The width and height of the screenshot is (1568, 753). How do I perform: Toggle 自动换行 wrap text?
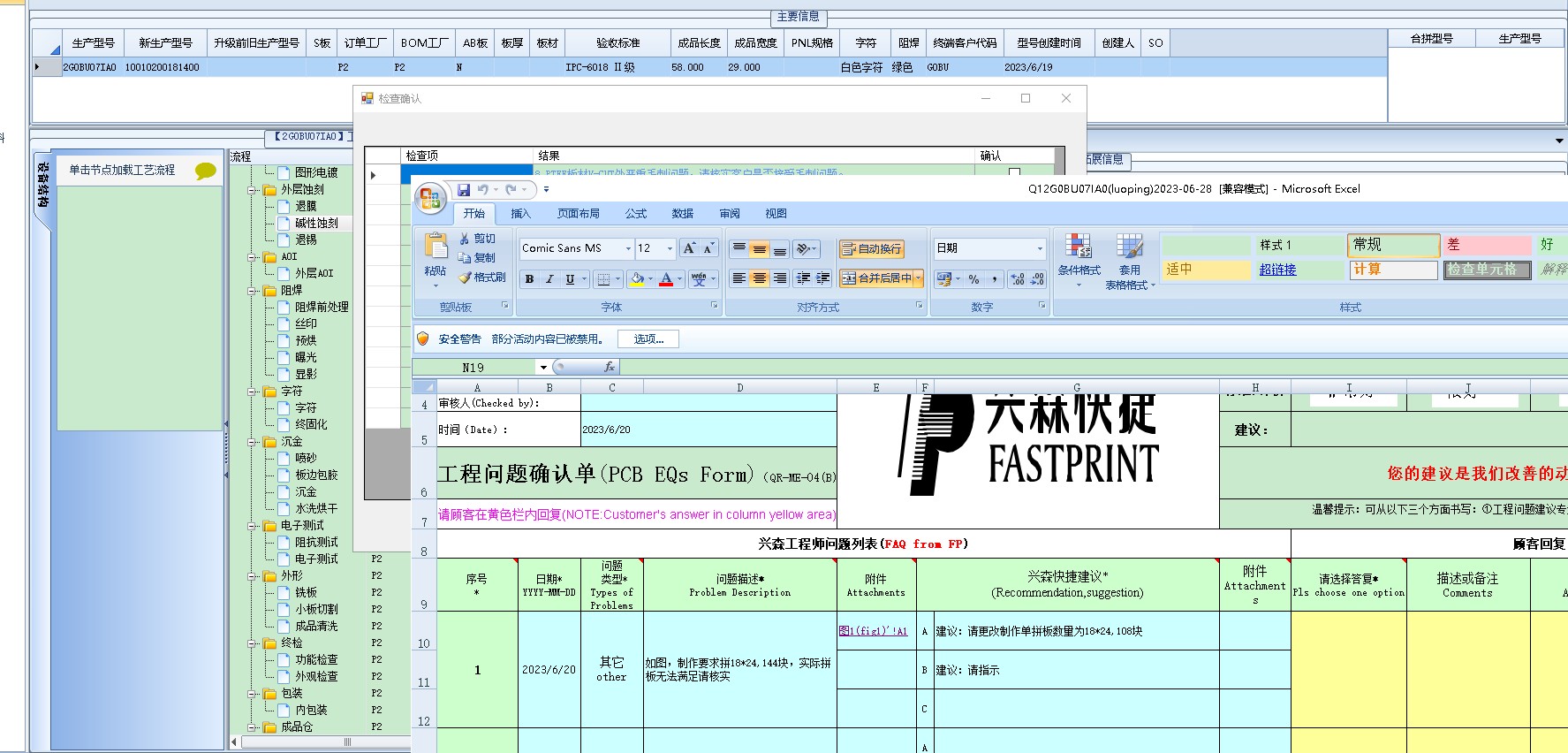click(x=872, y=249)
